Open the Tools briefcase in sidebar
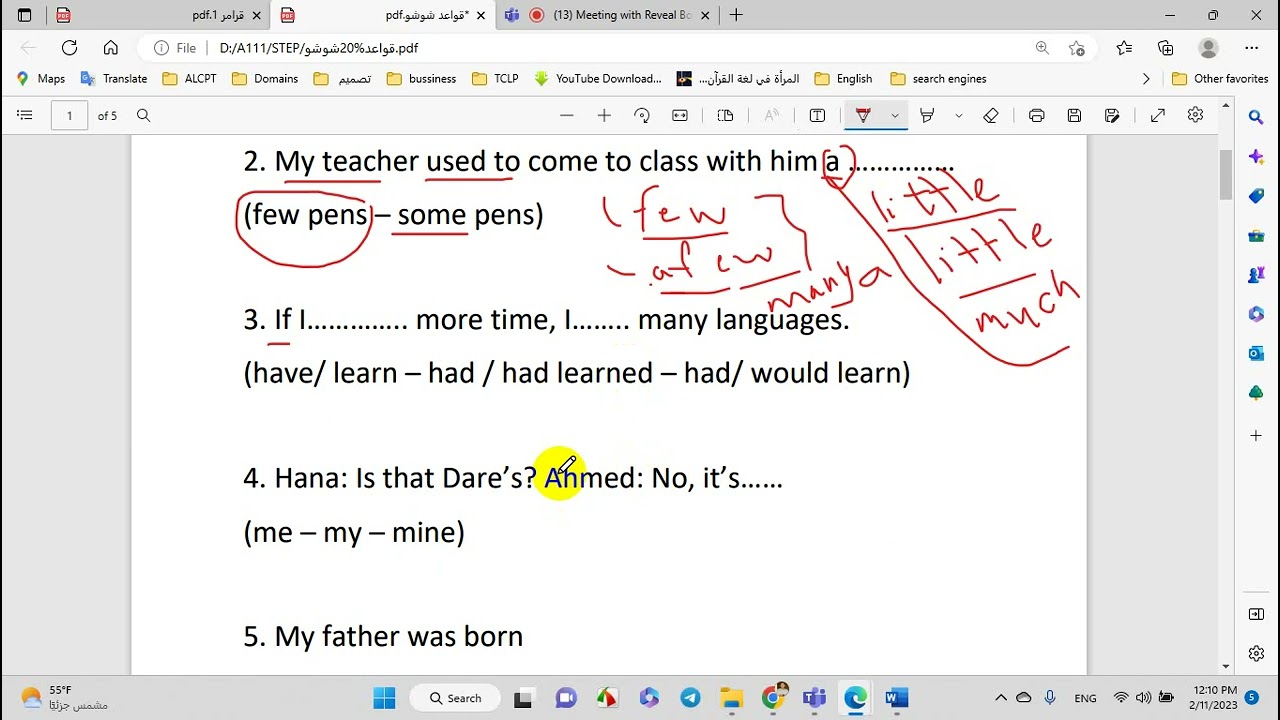Image resolution: width=1280 pixels, height=720 pixels. coord(1256,236)
